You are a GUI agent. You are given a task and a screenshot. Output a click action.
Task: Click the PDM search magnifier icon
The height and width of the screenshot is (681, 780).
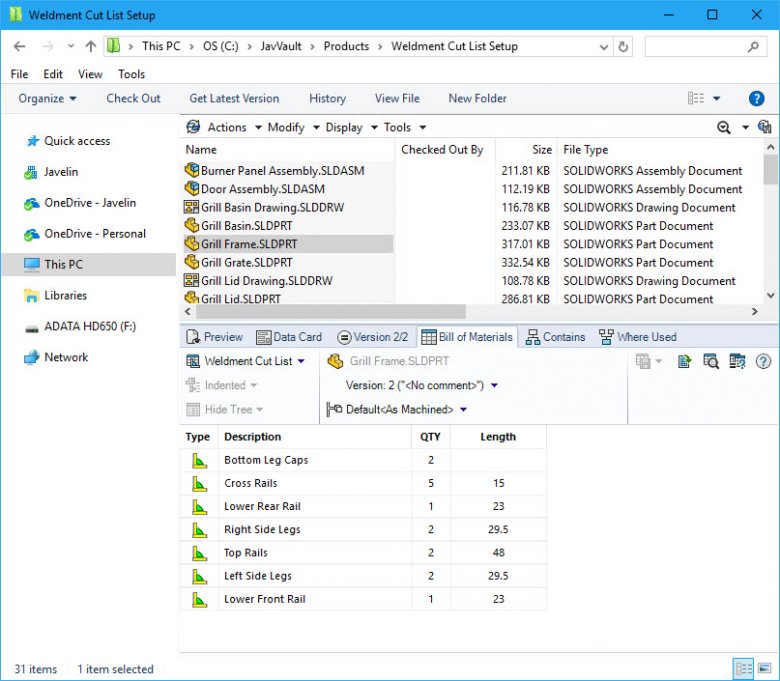723,127
